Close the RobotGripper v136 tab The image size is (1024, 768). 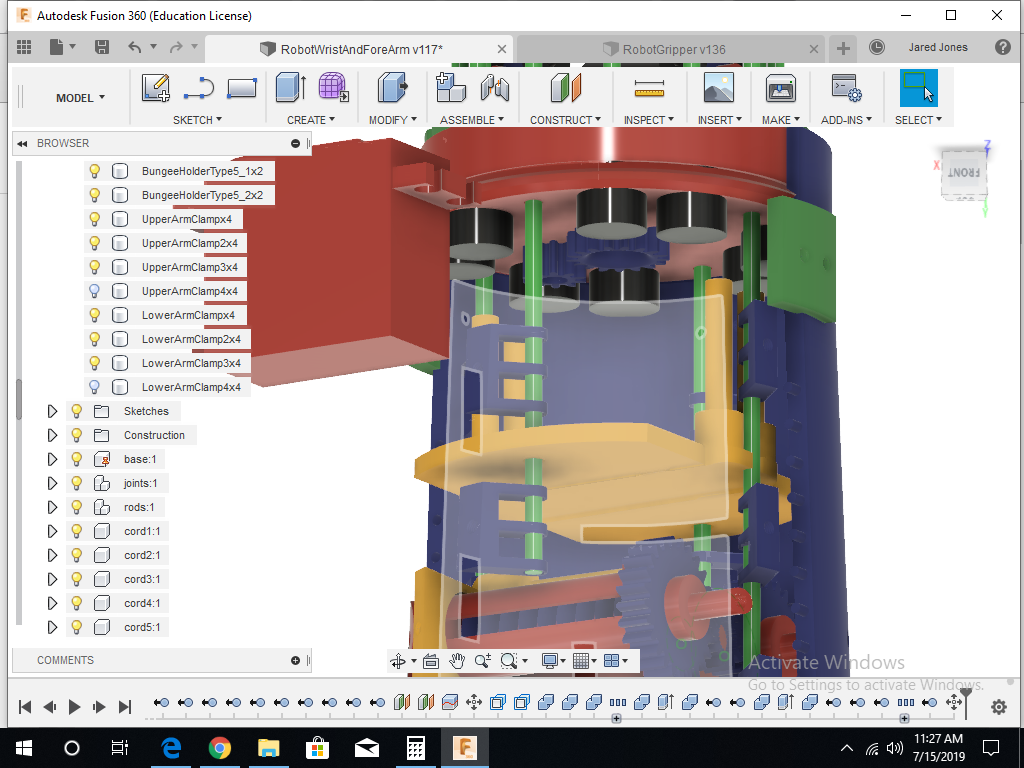pos(814,49)
